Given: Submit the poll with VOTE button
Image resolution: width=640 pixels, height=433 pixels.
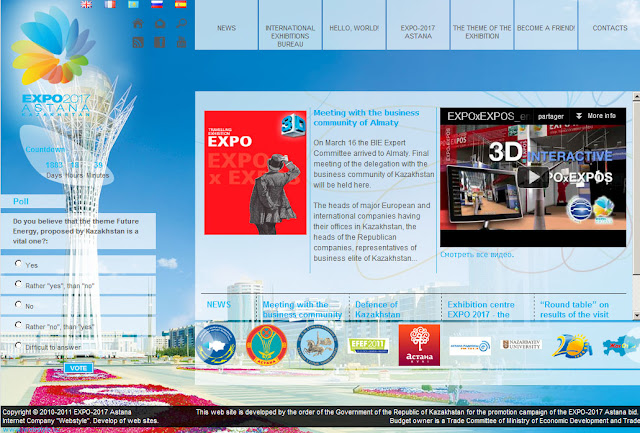Looking at the screenshot, I should coord(78,368).
